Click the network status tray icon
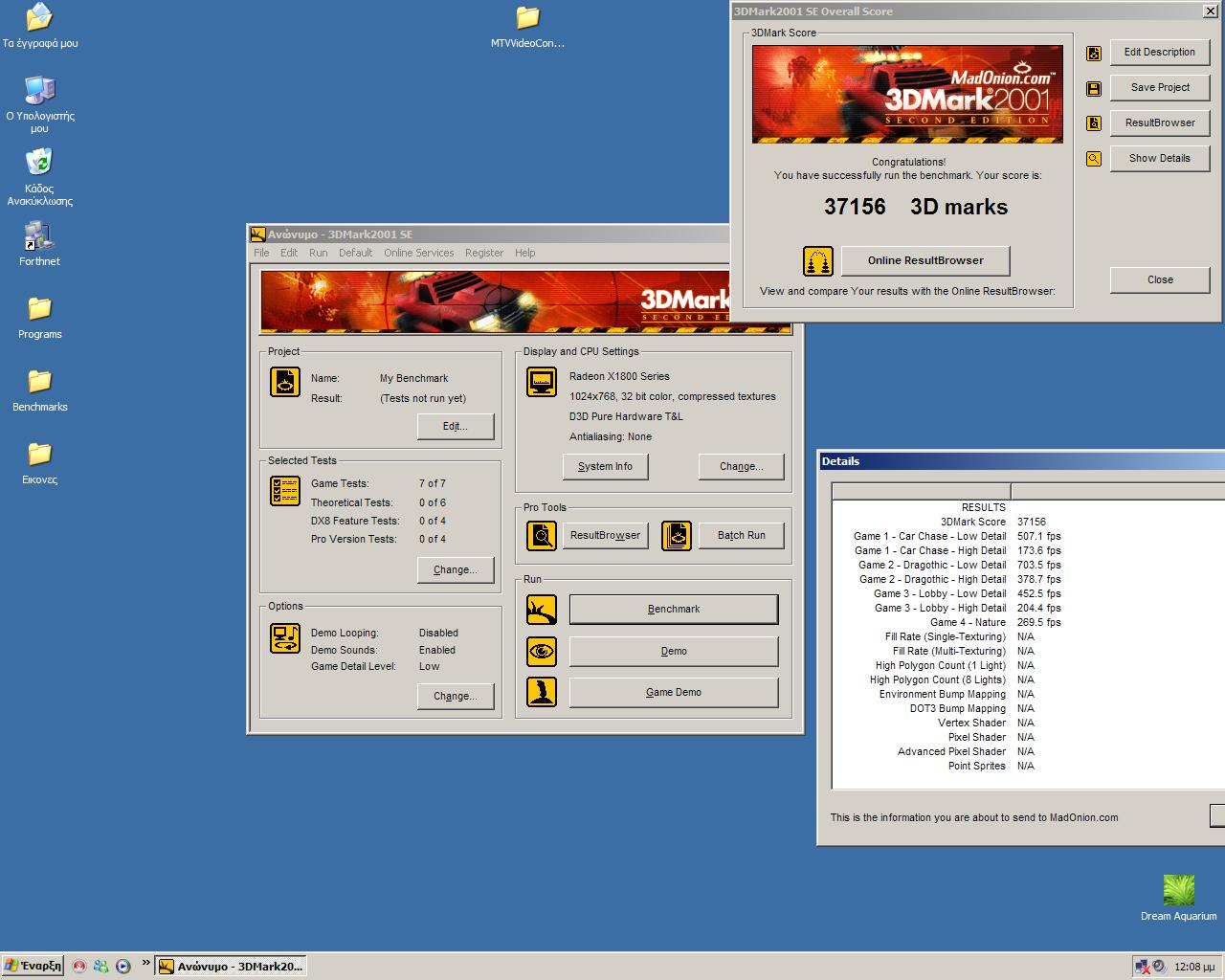This screenshot has width=1225, height=980. [x=1142, y=967]
